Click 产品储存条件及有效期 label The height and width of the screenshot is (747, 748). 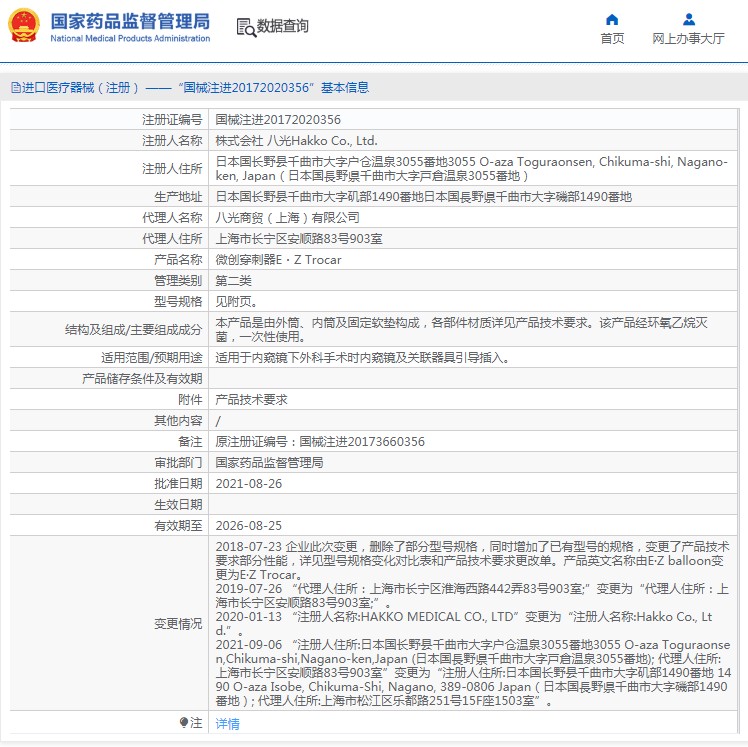[142, 379]
